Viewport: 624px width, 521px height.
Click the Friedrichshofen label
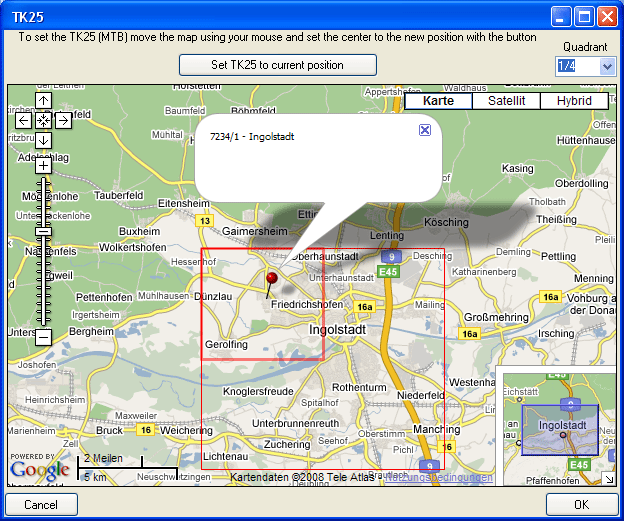click(x=307, y=304)
